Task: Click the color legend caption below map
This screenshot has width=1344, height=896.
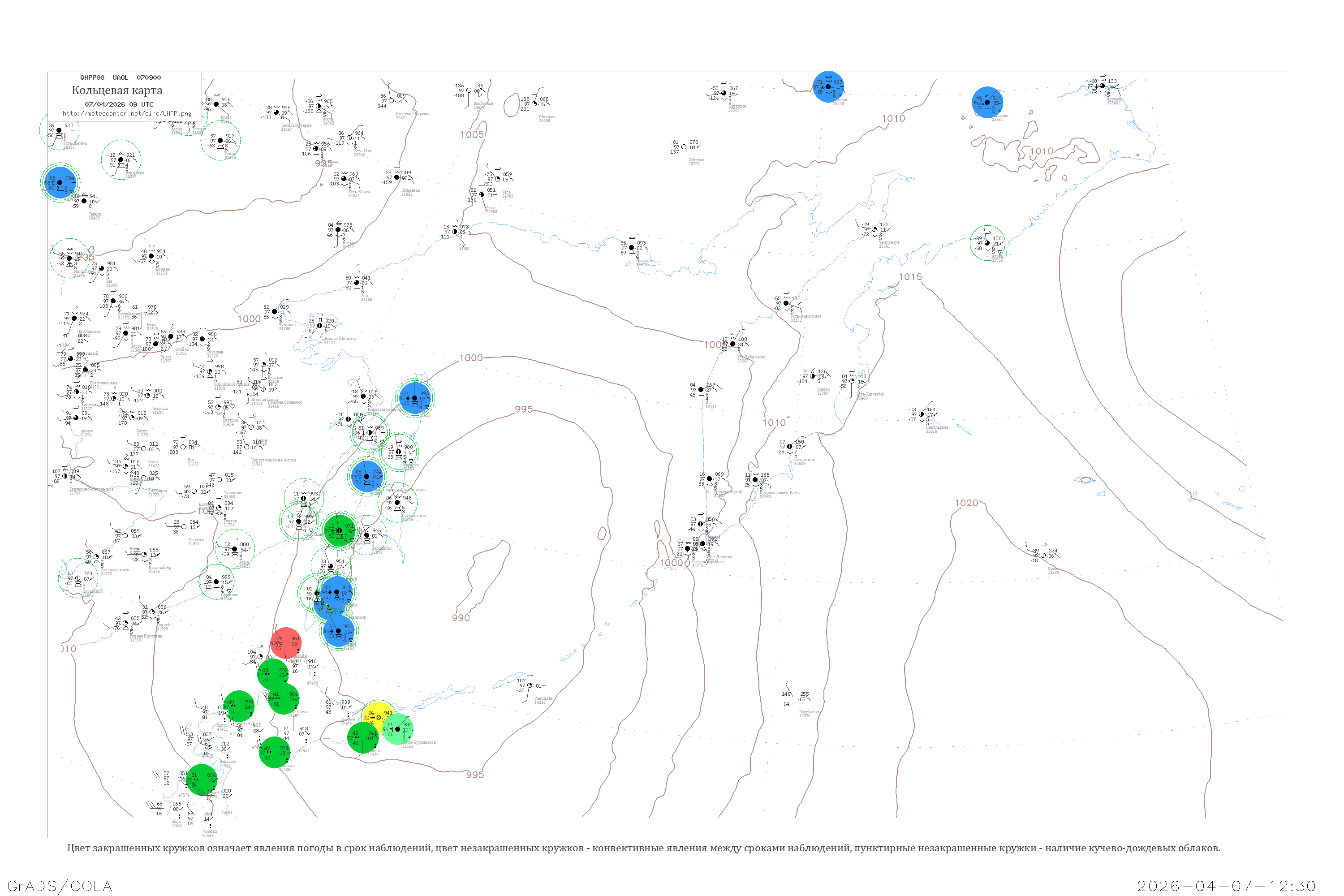Action: click(643, 848)
